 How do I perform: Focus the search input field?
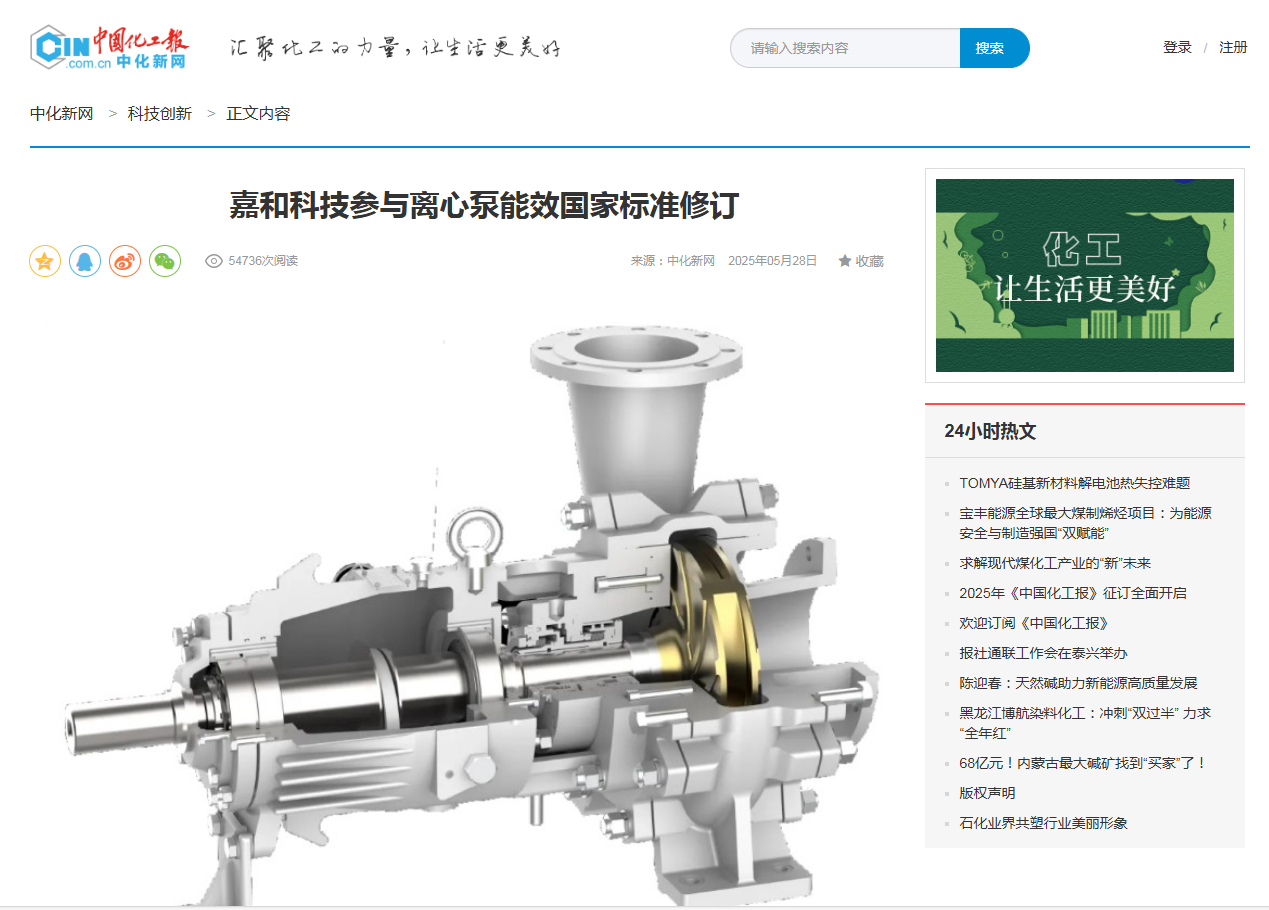(x=845, y=48)
